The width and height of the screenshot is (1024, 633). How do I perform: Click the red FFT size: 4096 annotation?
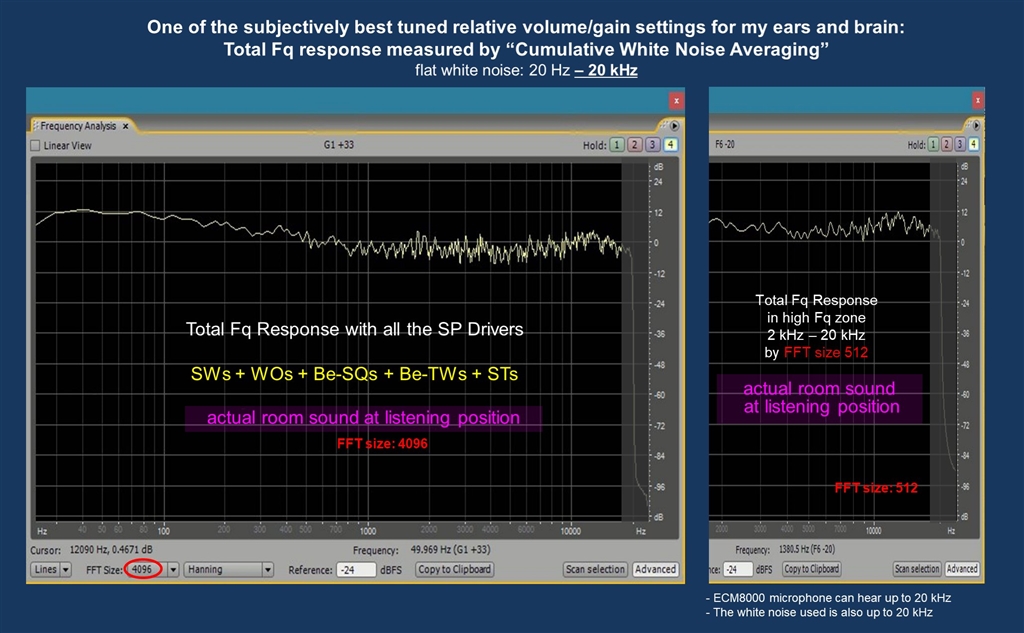click(x=382, y=444)
